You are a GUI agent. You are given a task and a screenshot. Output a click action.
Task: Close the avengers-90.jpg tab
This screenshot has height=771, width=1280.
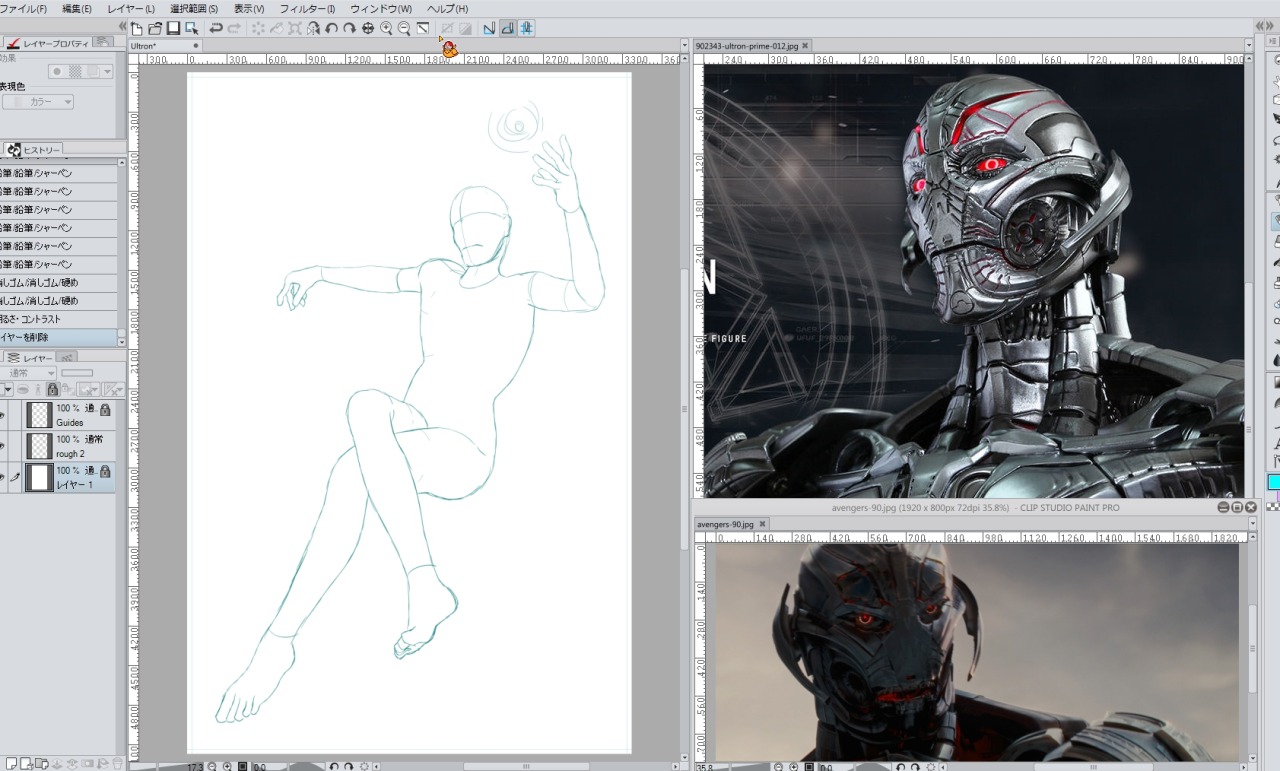coord(762,524)
